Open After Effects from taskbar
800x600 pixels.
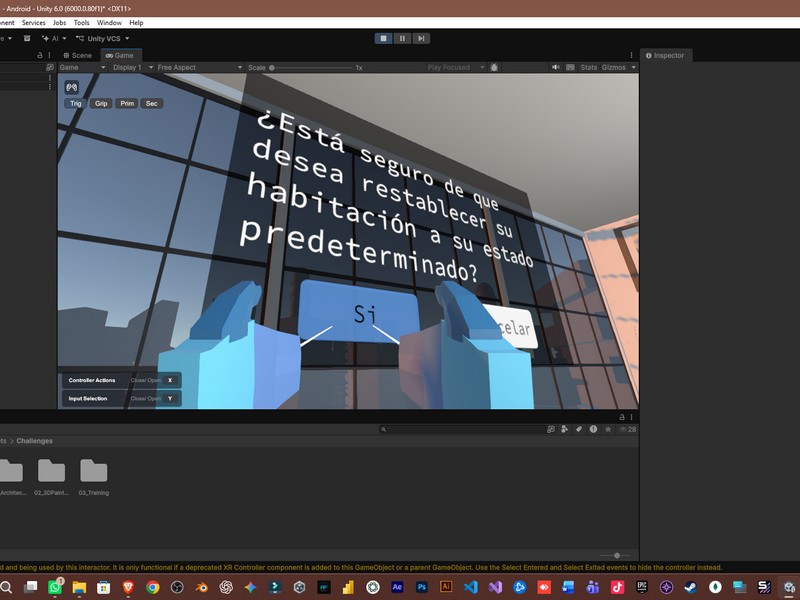397,587
